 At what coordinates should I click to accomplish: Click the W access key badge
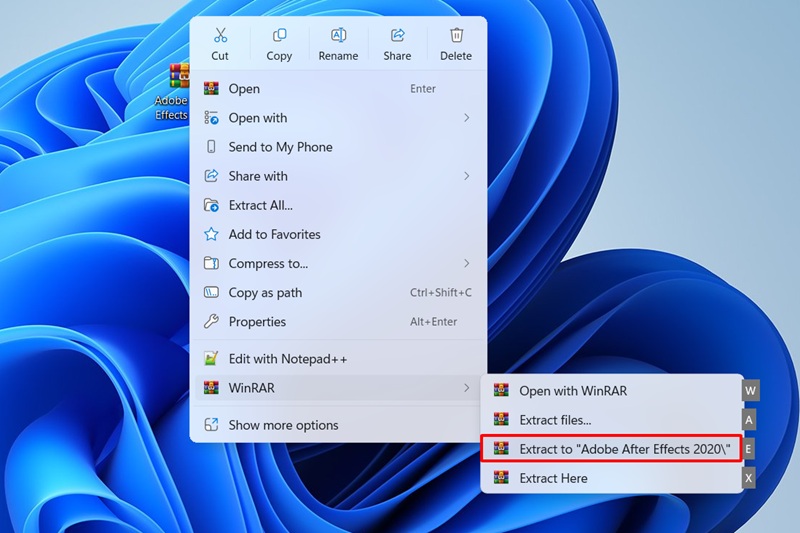751,391
